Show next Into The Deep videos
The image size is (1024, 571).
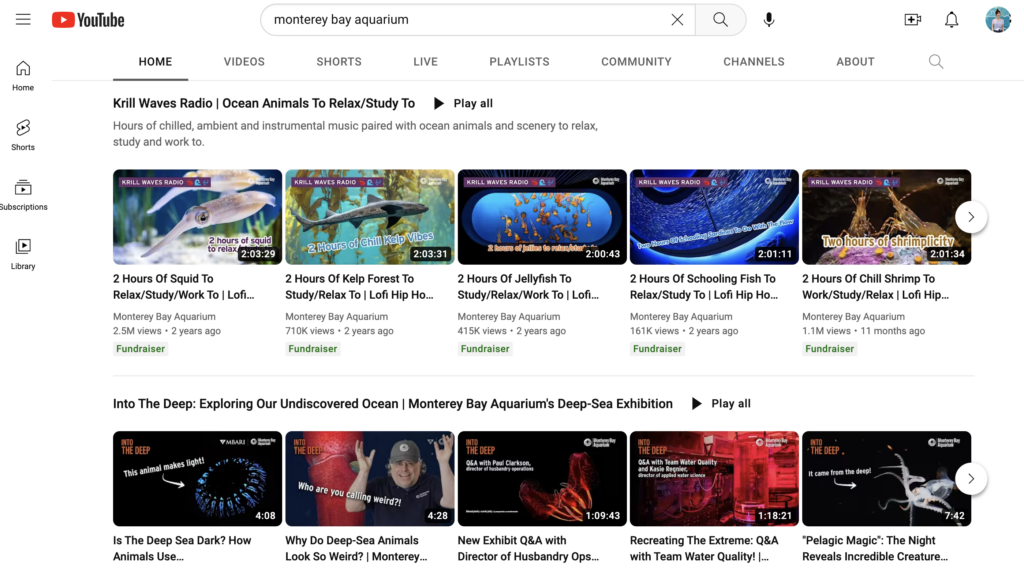coord(971,479)
